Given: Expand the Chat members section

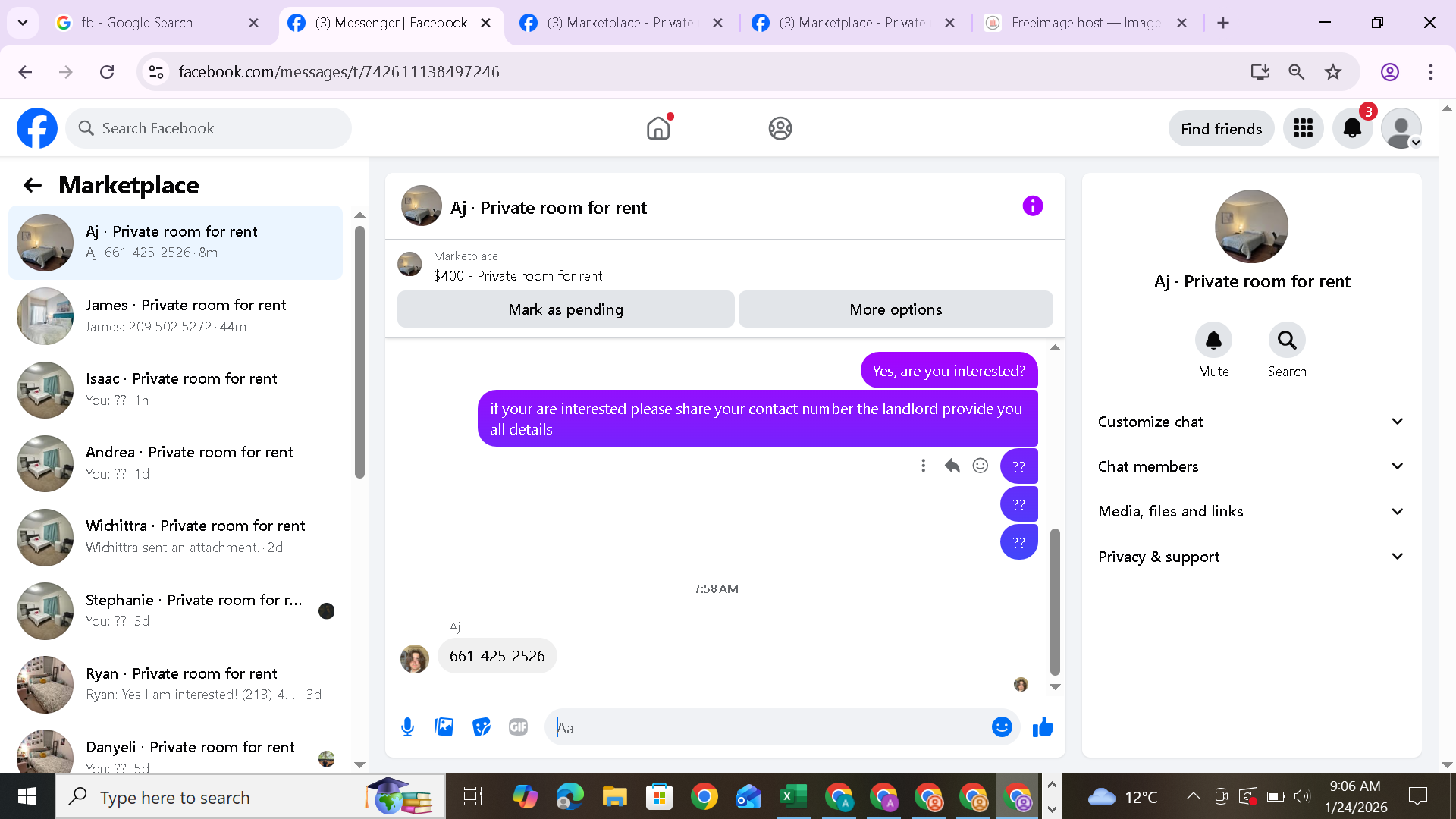Looking at the screenshot, I should tap(1250, 466).
